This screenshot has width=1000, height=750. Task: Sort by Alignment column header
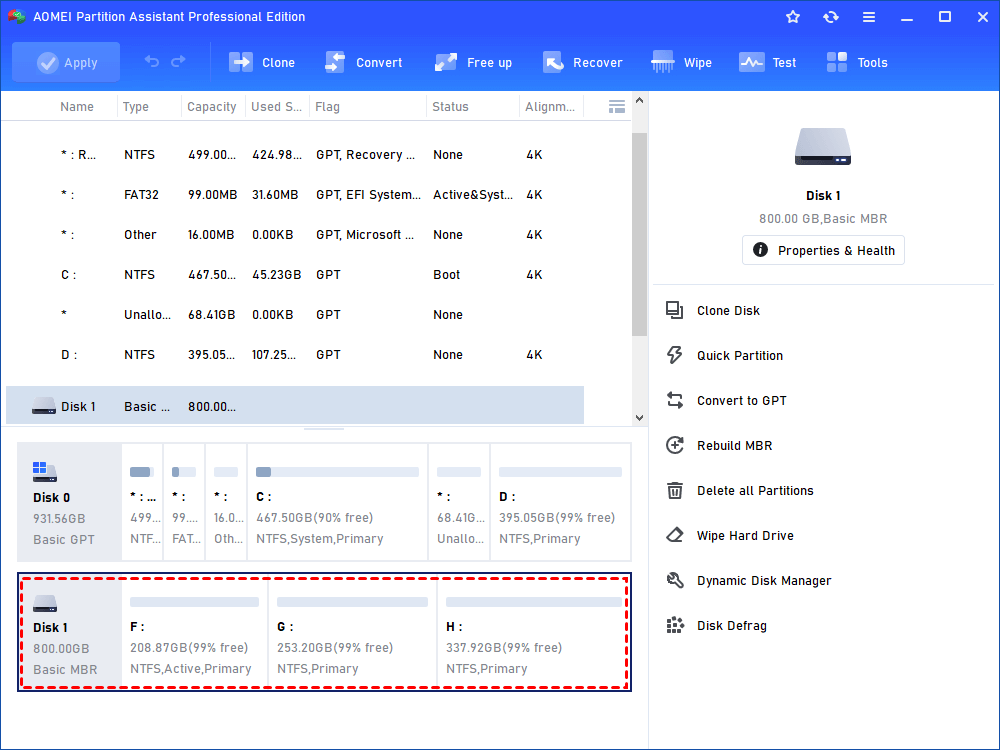coord(550,107)
